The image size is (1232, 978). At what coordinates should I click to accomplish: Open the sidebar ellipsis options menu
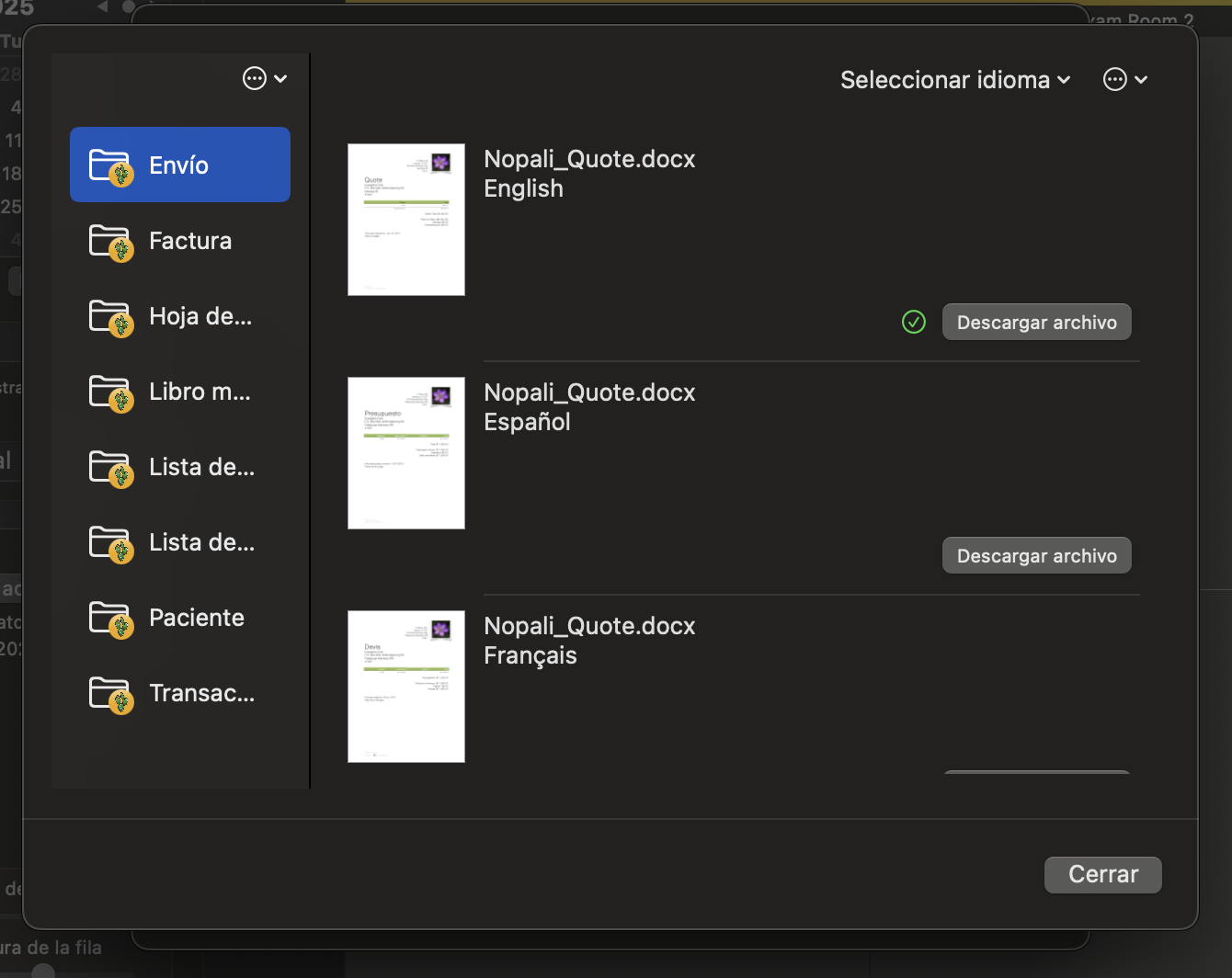tap(265, 79)
